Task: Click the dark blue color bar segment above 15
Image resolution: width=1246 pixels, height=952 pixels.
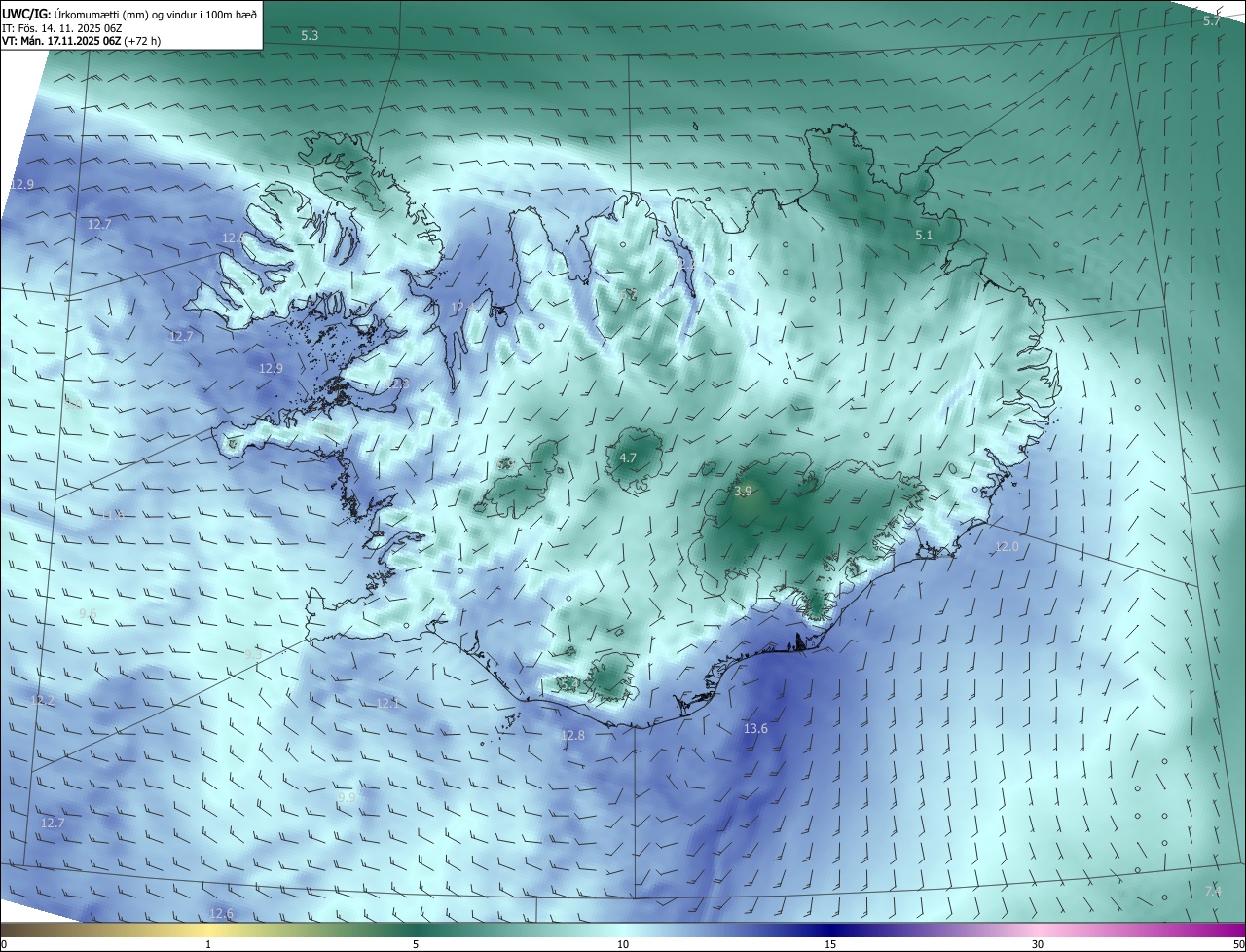Action: click(830, 930)
